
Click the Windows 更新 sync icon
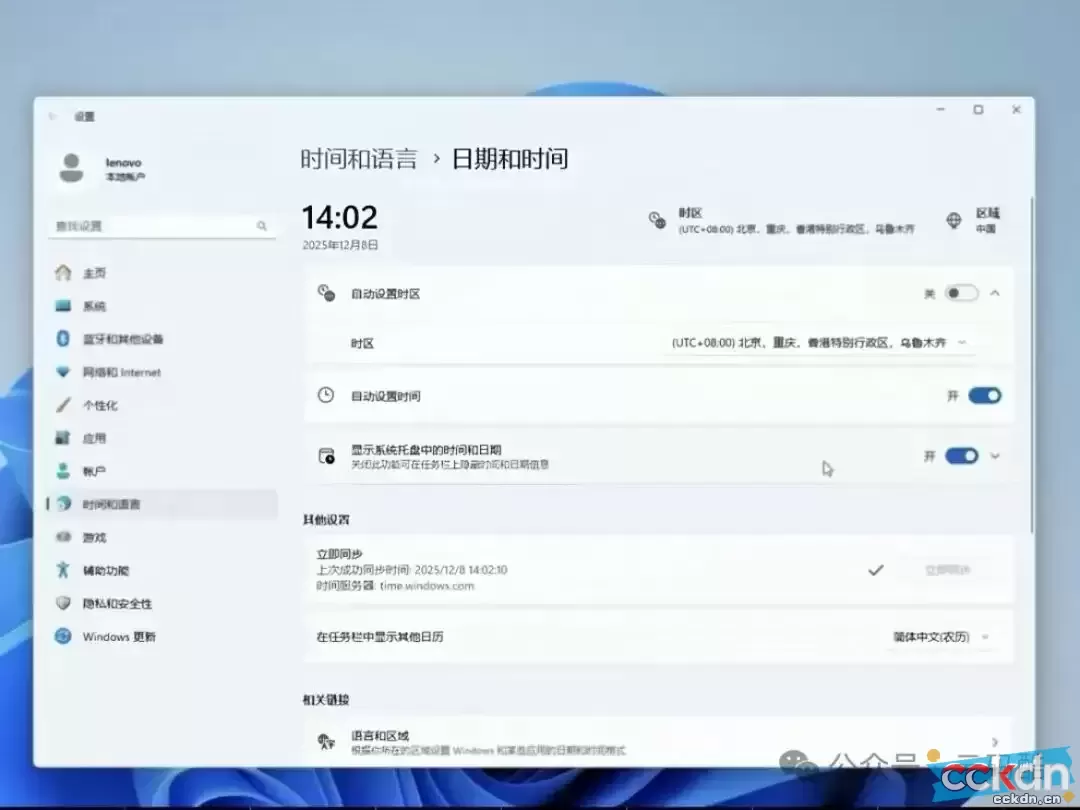(x=63, y=636)
